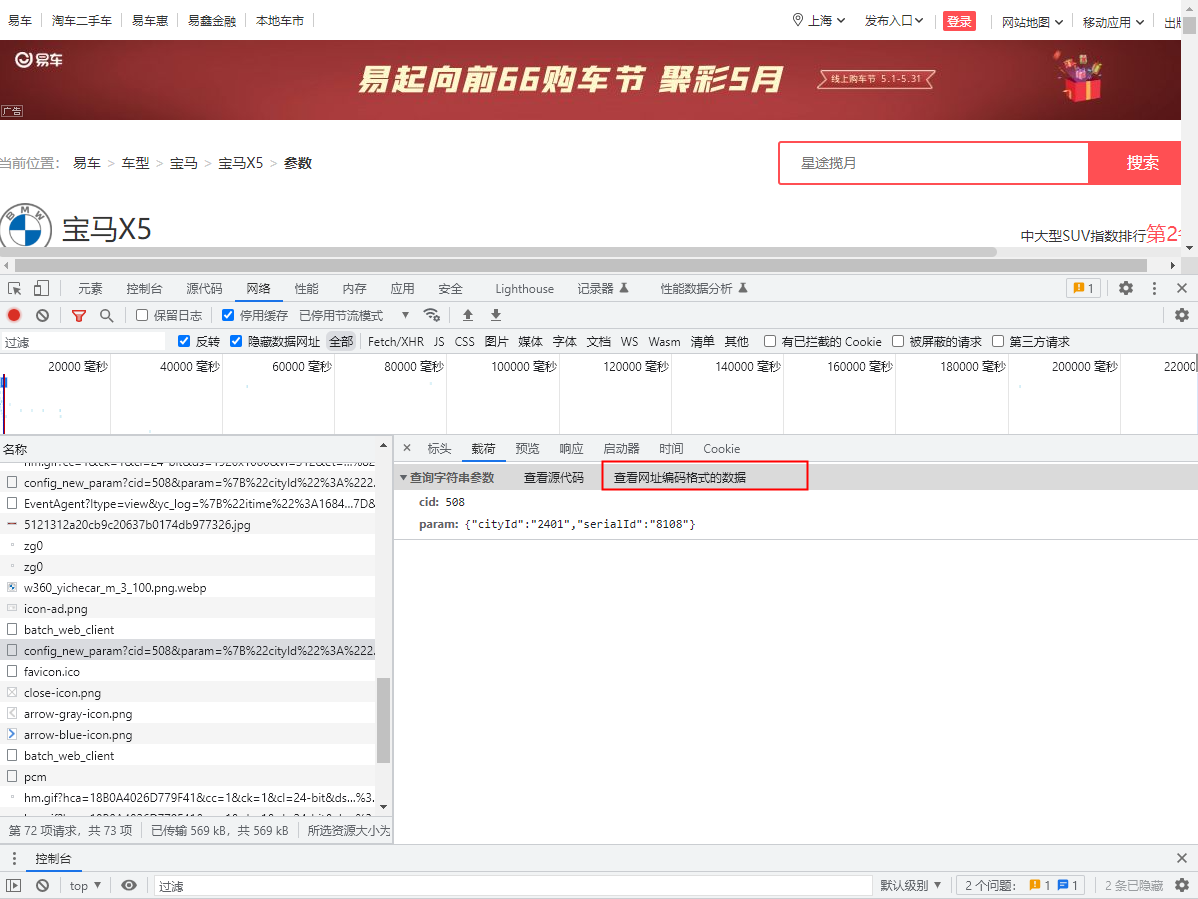The height and width of the screenshot is (899, 1198).
Task: Open 宝马X5 breadcrumb link
Action: [x=241, y=163]
